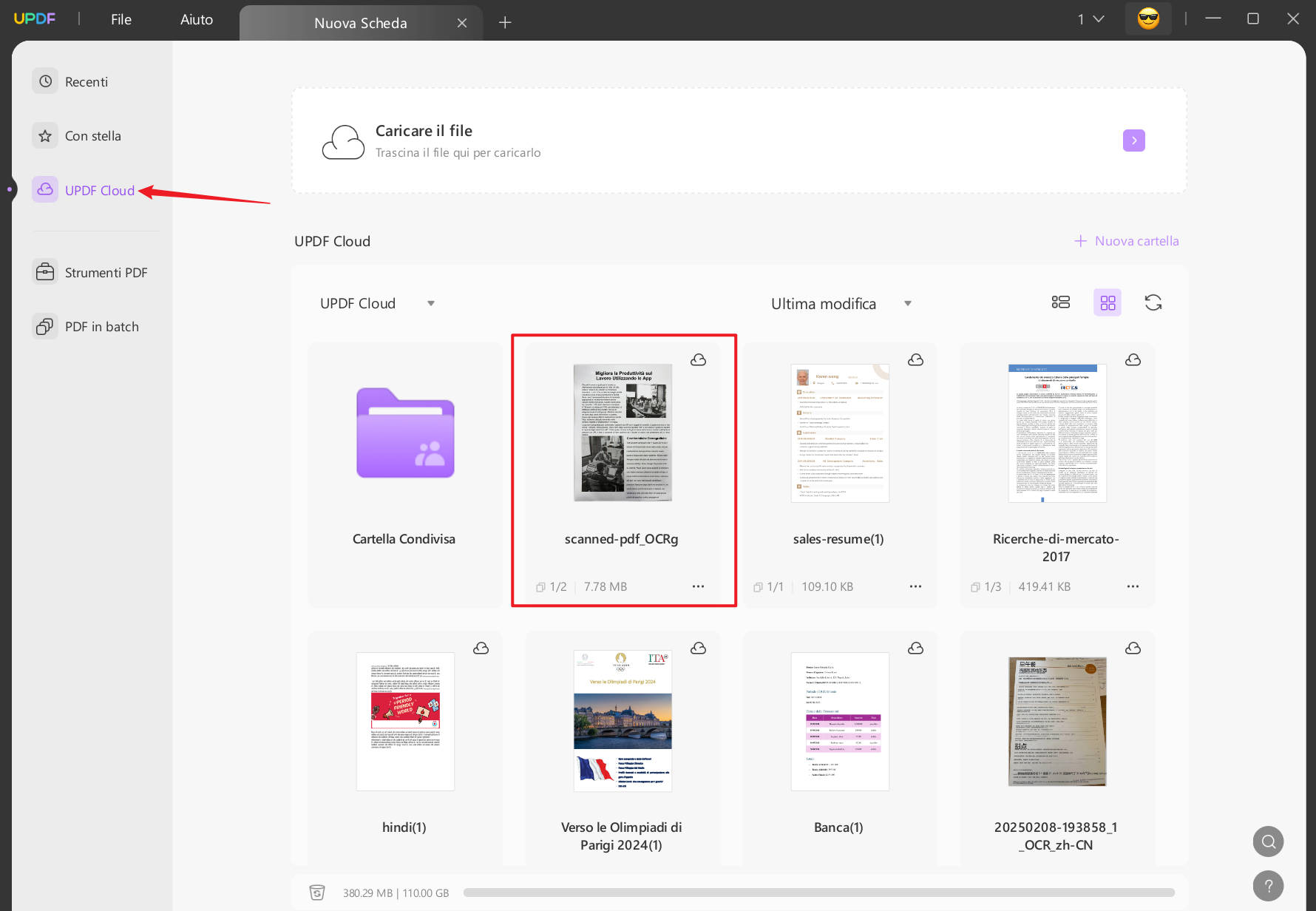
Task: Click the Caricare il file title
Action: point(424,131)
